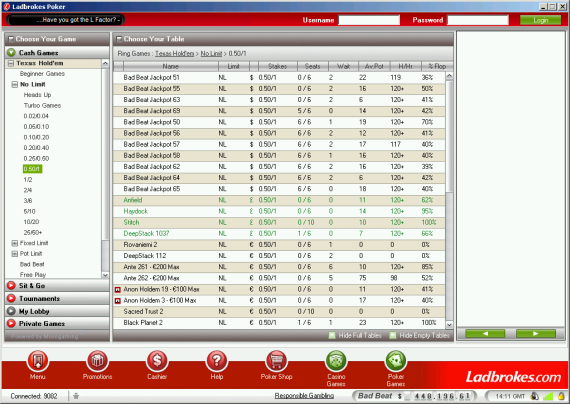Click the padlock icon in status bar
The width and height of the screenshot is (570, 404).
(x=562, y=396)
